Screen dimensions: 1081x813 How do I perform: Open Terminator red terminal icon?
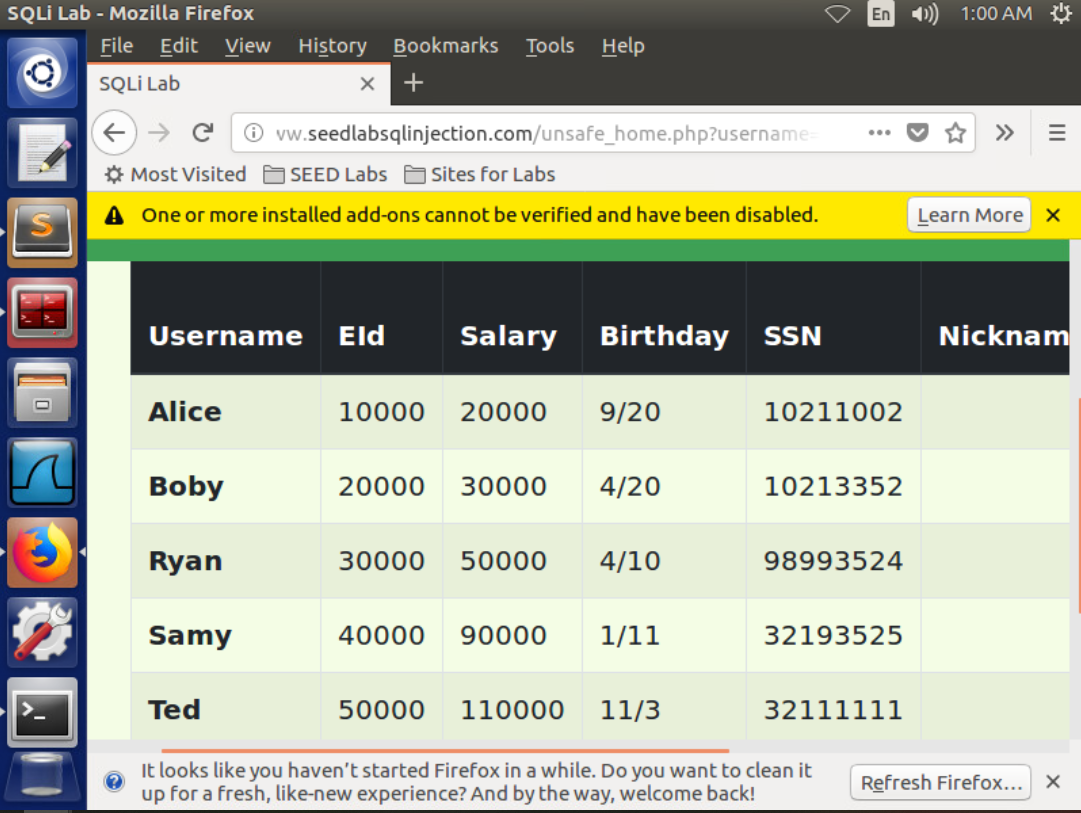pos(42,313)
